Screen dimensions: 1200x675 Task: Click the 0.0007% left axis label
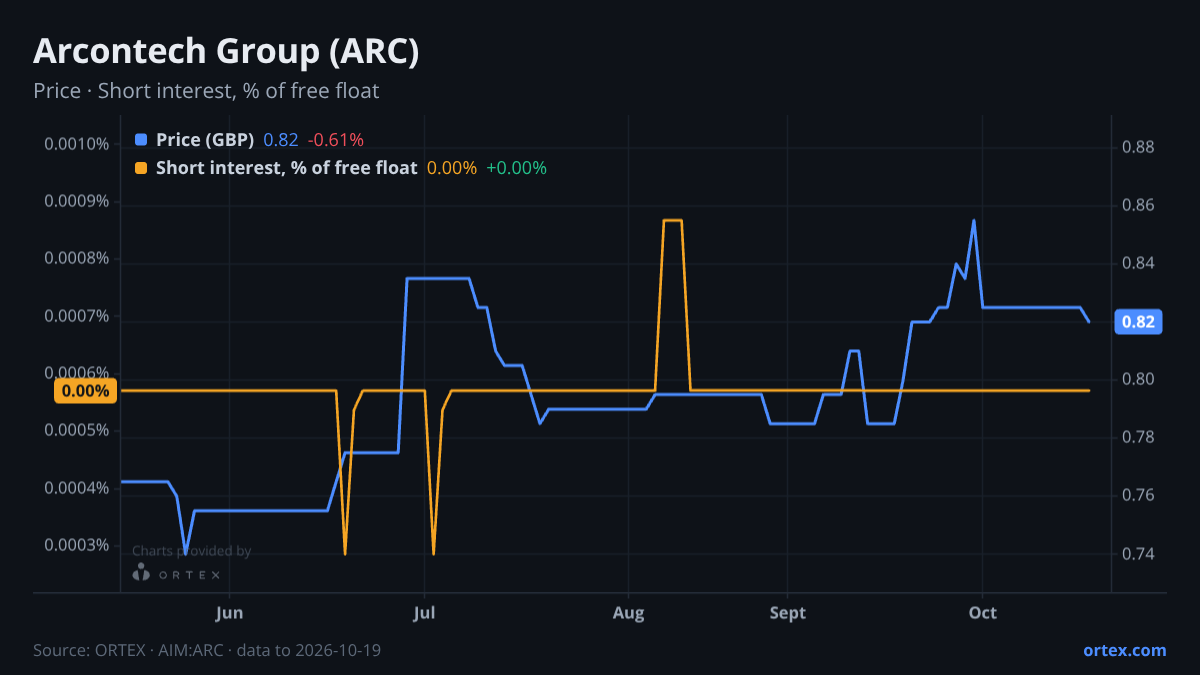76,317
